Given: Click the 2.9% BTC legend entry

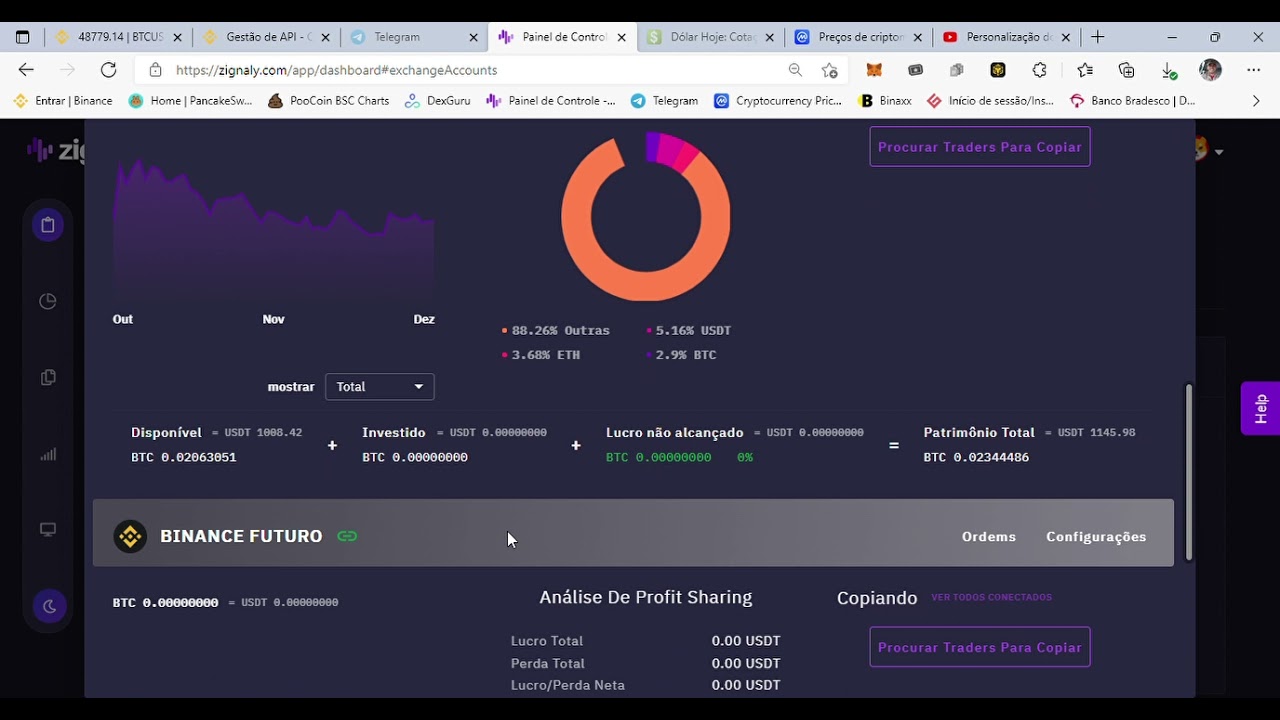Looking at the screenshot, I should click(x=681, y=355).
